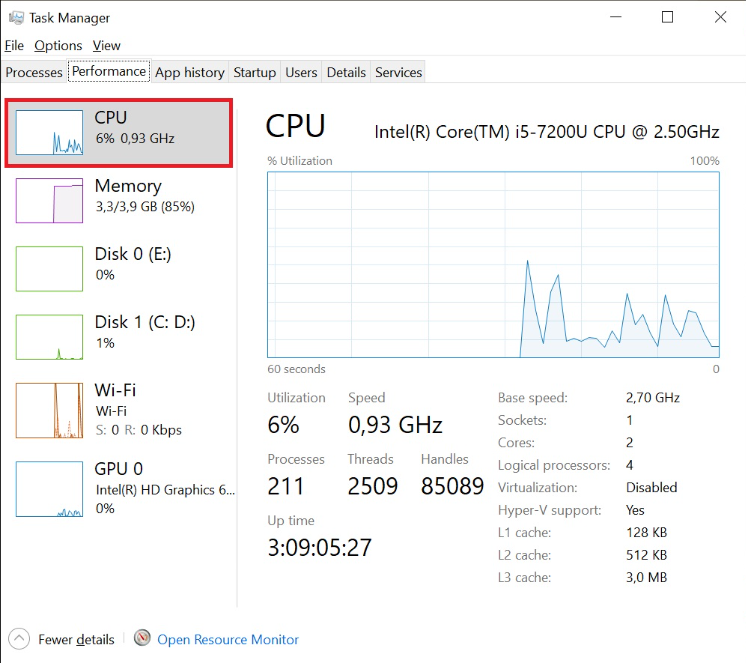Show Wi-Fi network activity graph thumbnail

(49, 410)
